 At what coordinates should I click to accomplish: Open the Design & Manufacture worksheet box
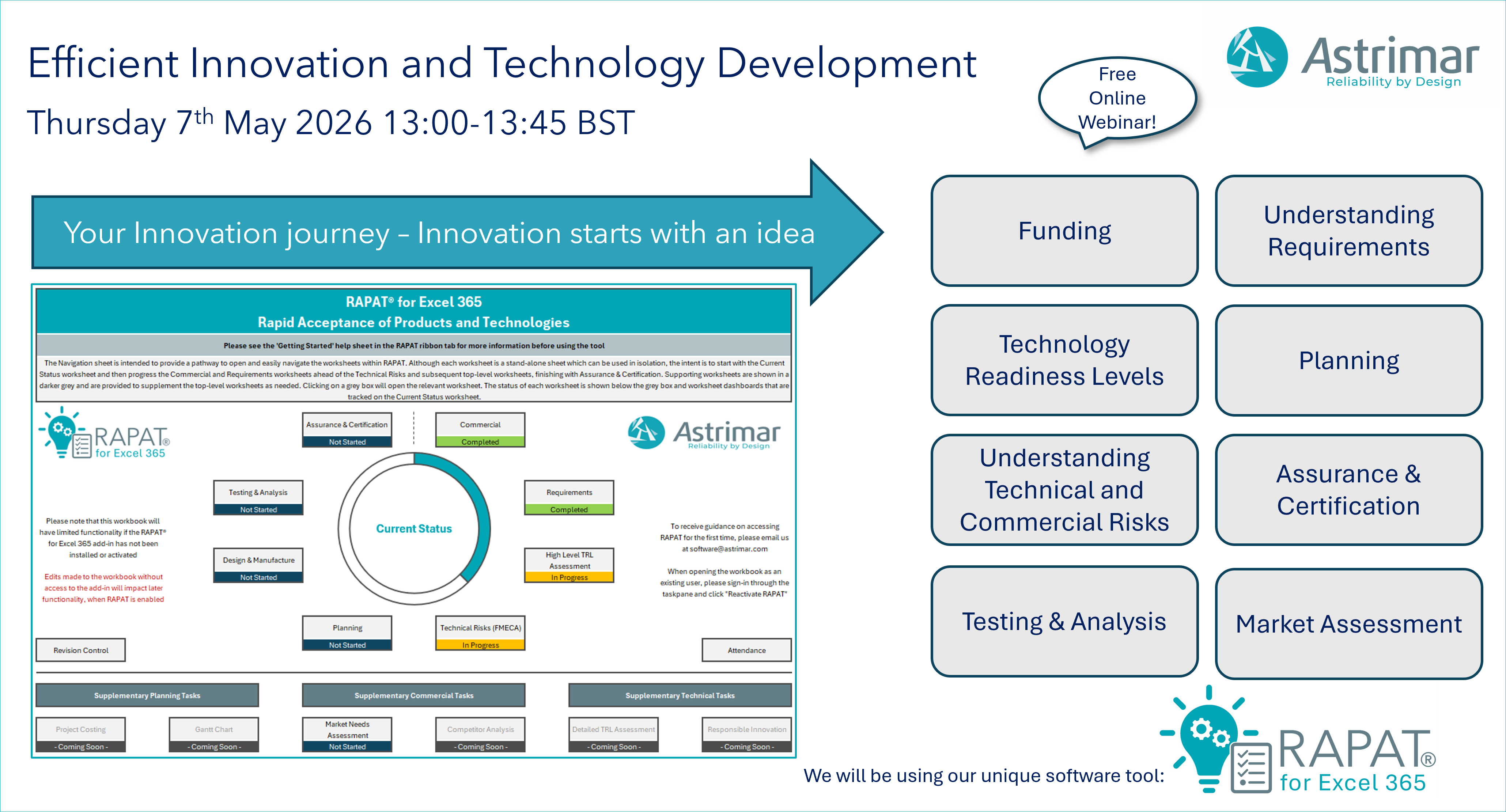point(258,565)
